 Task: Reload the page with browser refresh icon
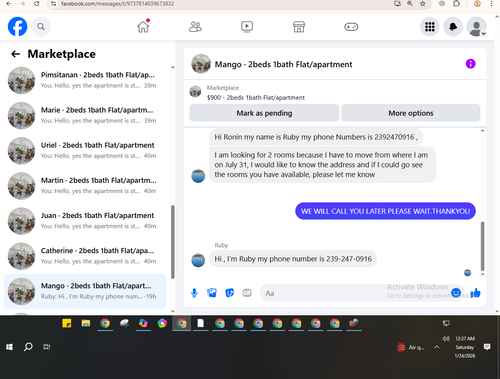point(37,4)
